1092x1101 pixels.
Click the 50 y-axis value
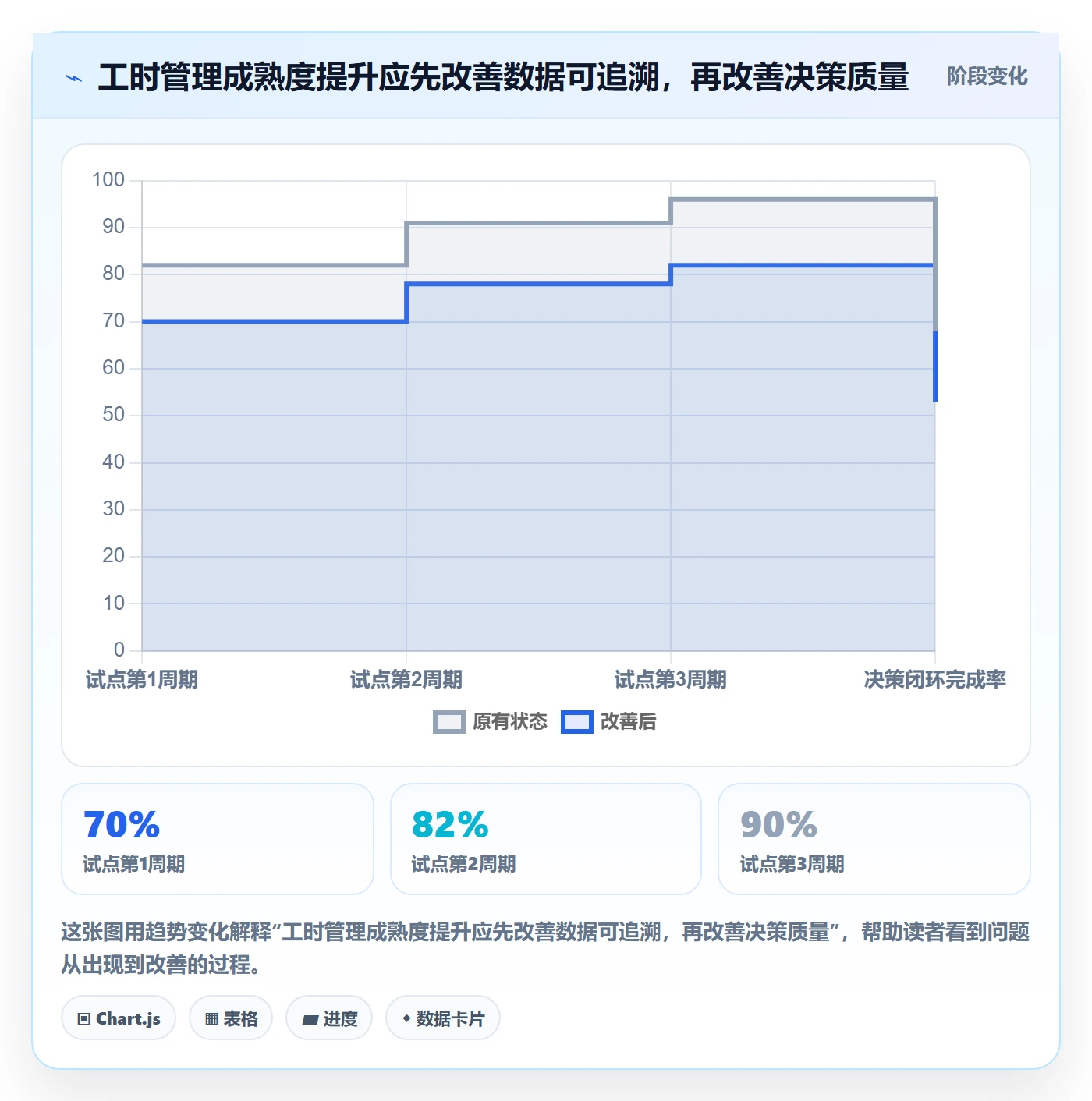114,414
